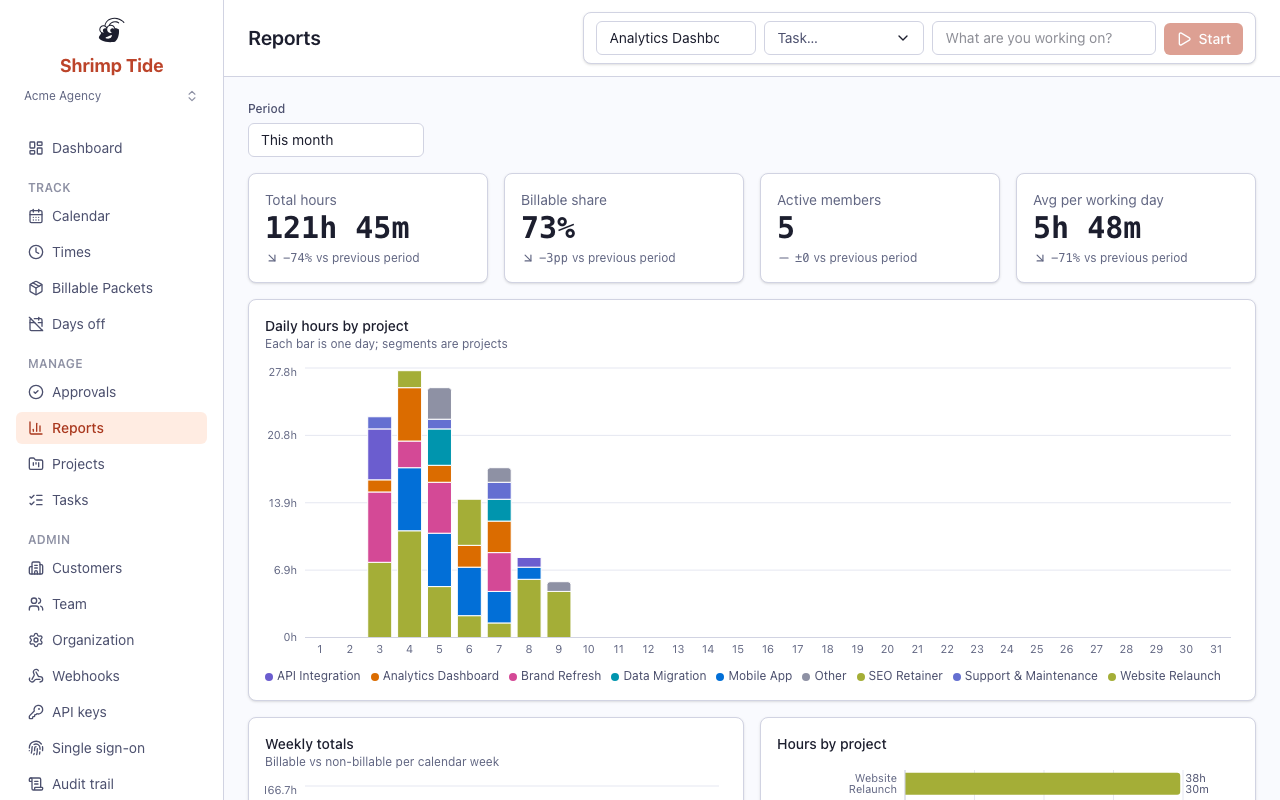Click the Projects folder icon
This screenshot has height=800, width=1280.
[x=36, y=464]
